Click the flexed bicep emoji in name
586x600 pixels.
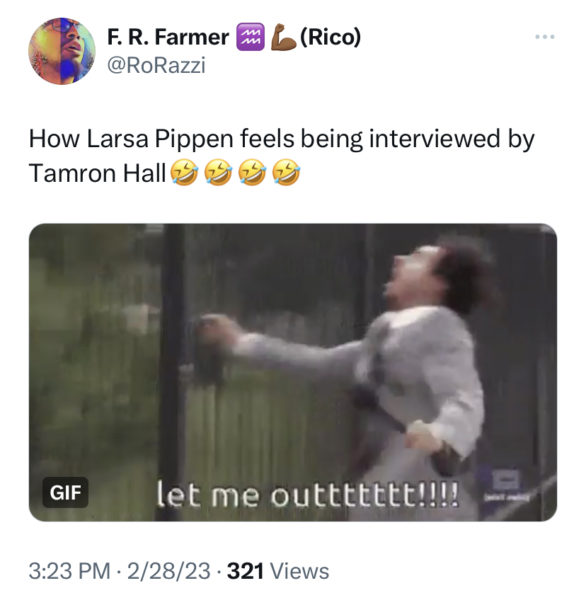[283, 37]
